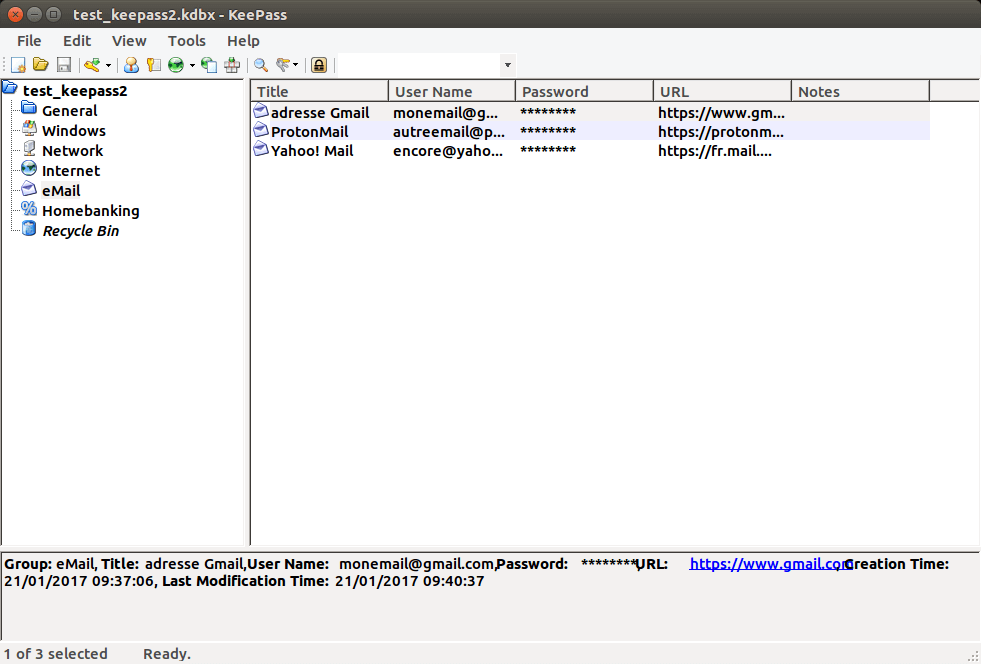Click inside the quick search box
This screenshot has height=664, width=981.
click(x=419, y=65)
